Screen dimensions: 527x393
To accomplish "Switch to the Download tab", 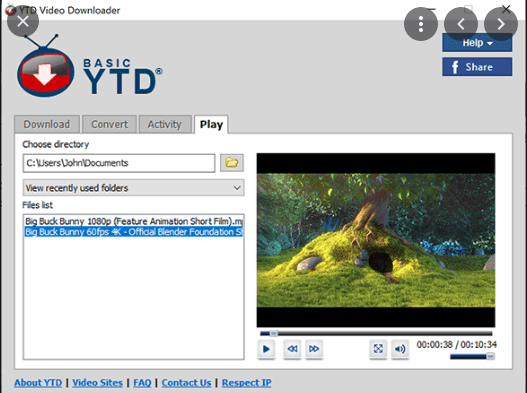I will (47, 124).
